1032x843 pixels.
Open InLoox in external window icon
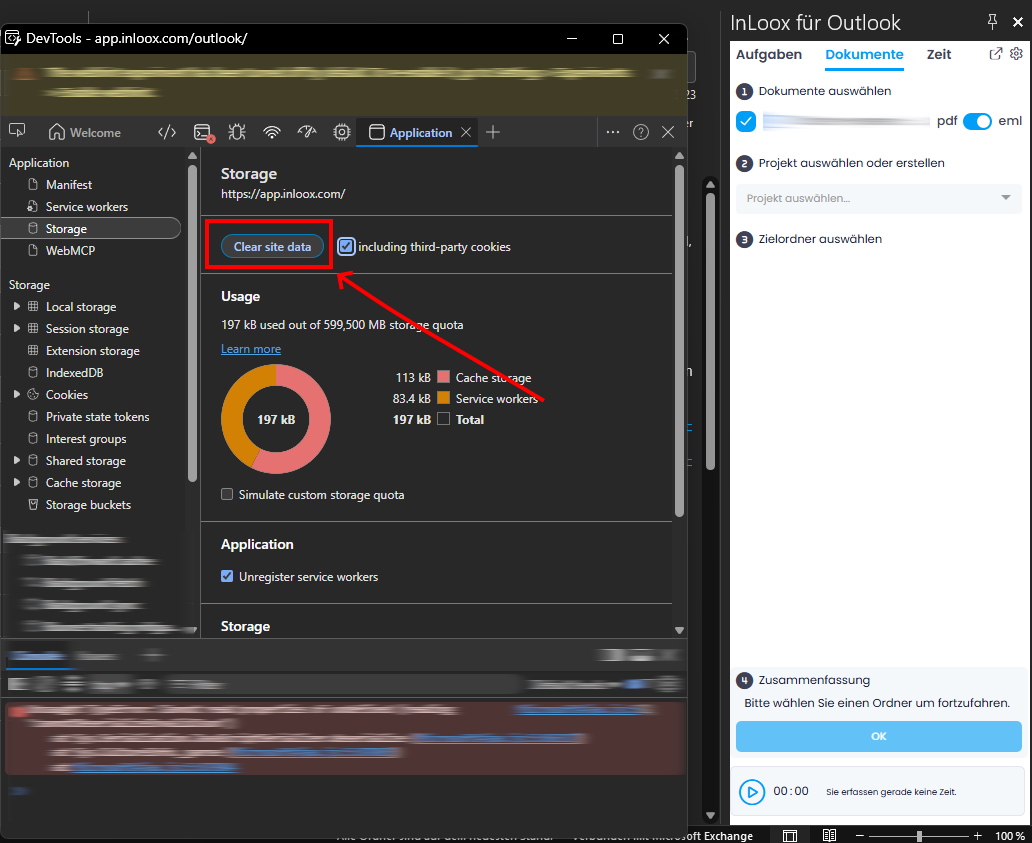coord(996,54)
